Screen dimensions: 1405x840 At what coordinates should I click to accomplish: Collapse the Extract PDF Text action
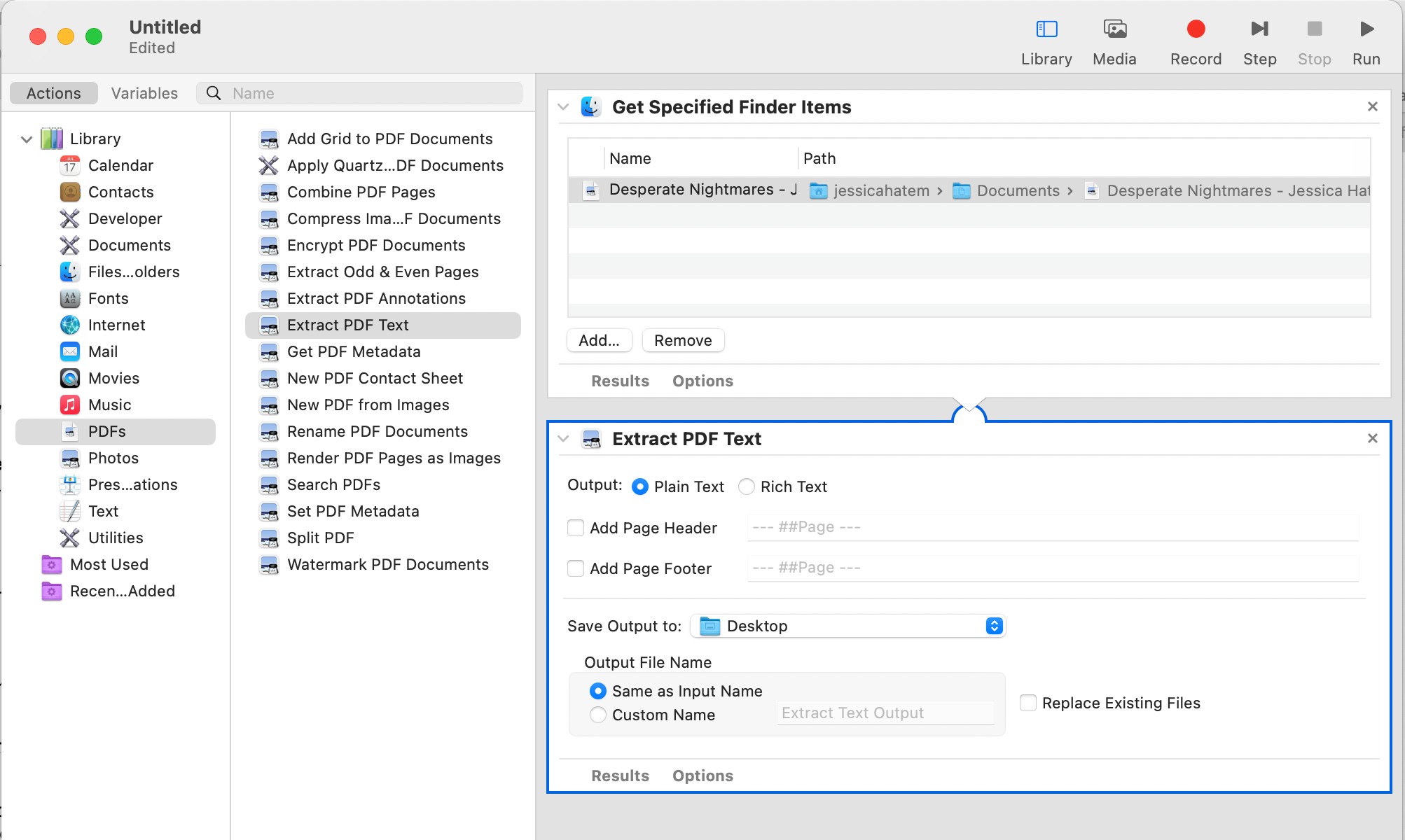tap(563, 439)
